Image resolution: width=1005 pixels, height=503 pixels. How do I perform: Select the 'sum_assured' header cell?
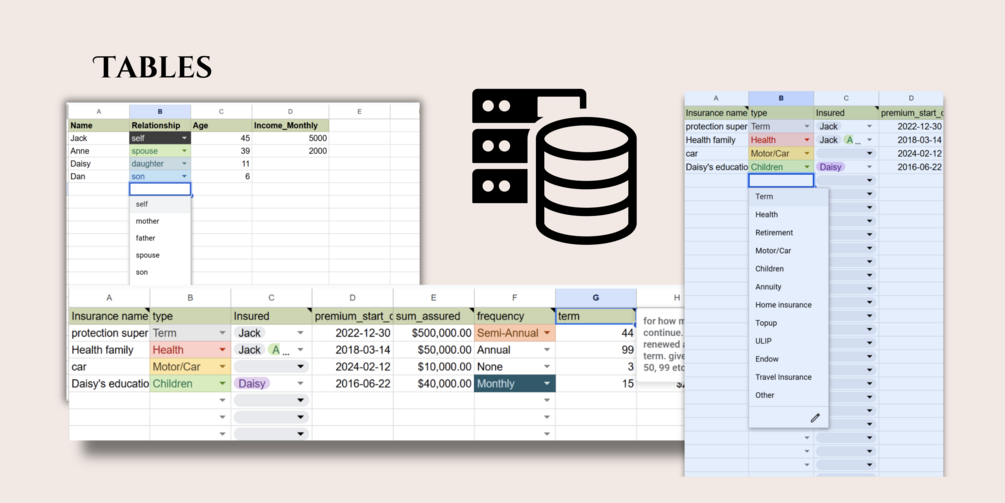(x=434, y=317)
